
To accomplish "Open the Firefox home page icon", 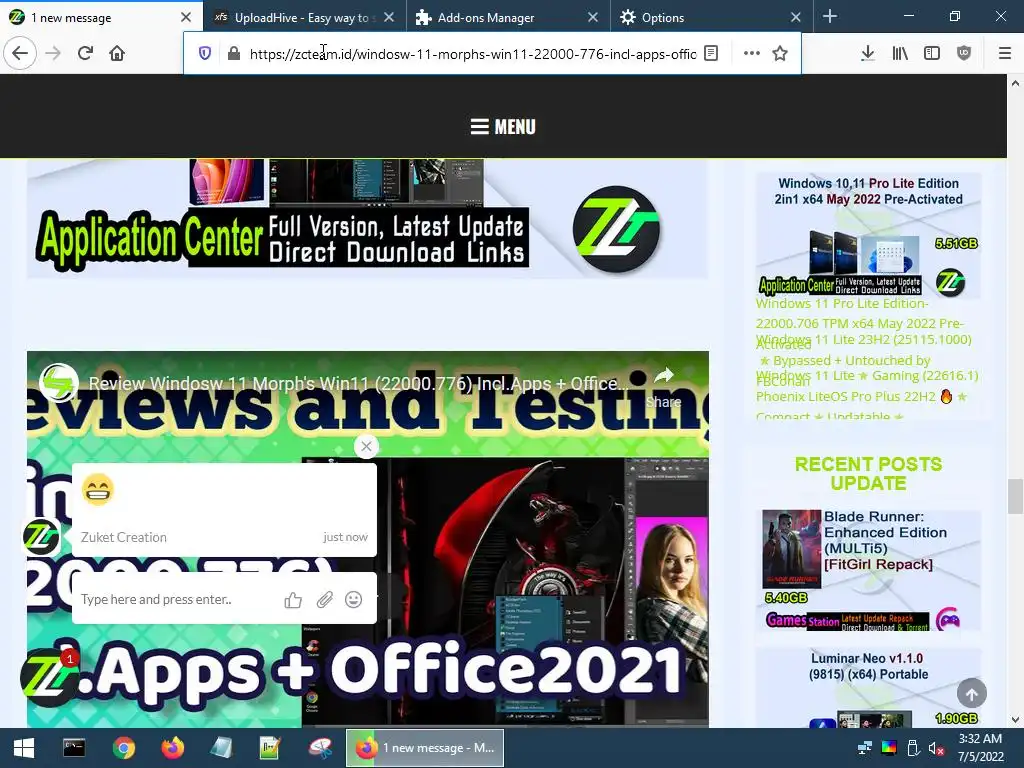I will point(117,53).
